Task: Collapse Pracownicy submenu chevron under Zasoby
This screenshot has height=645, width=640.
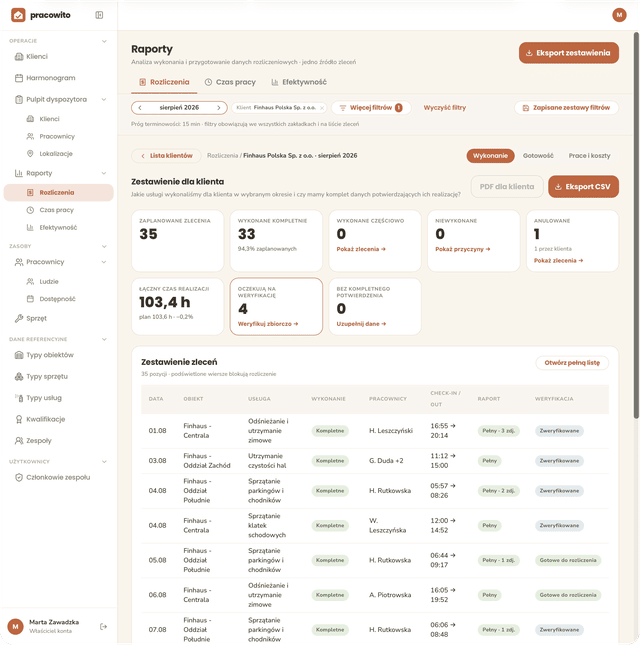Action: pyautogui.click(x=104, y=262)
